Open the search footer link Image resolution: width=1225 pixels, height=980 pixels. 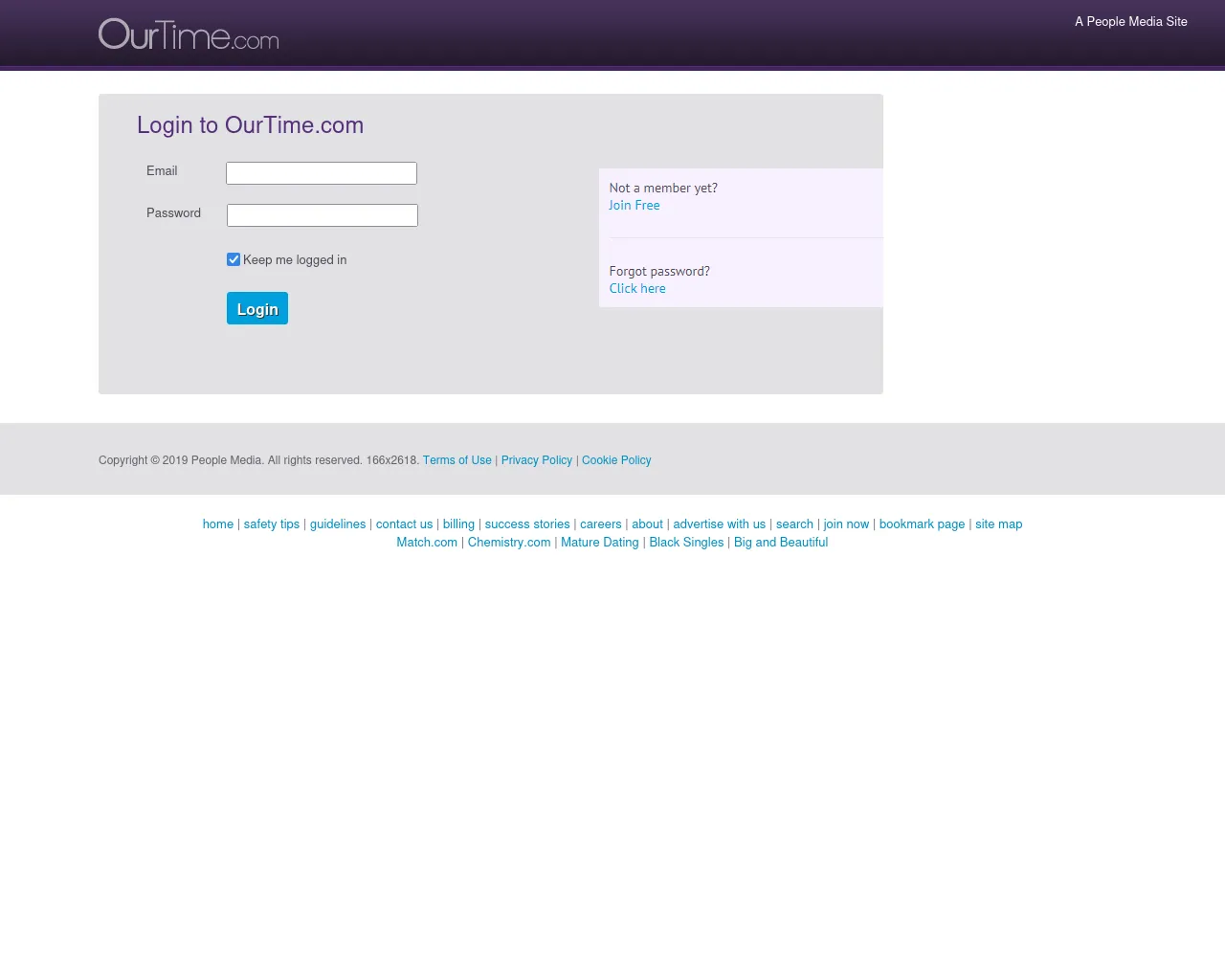point(794,524)
